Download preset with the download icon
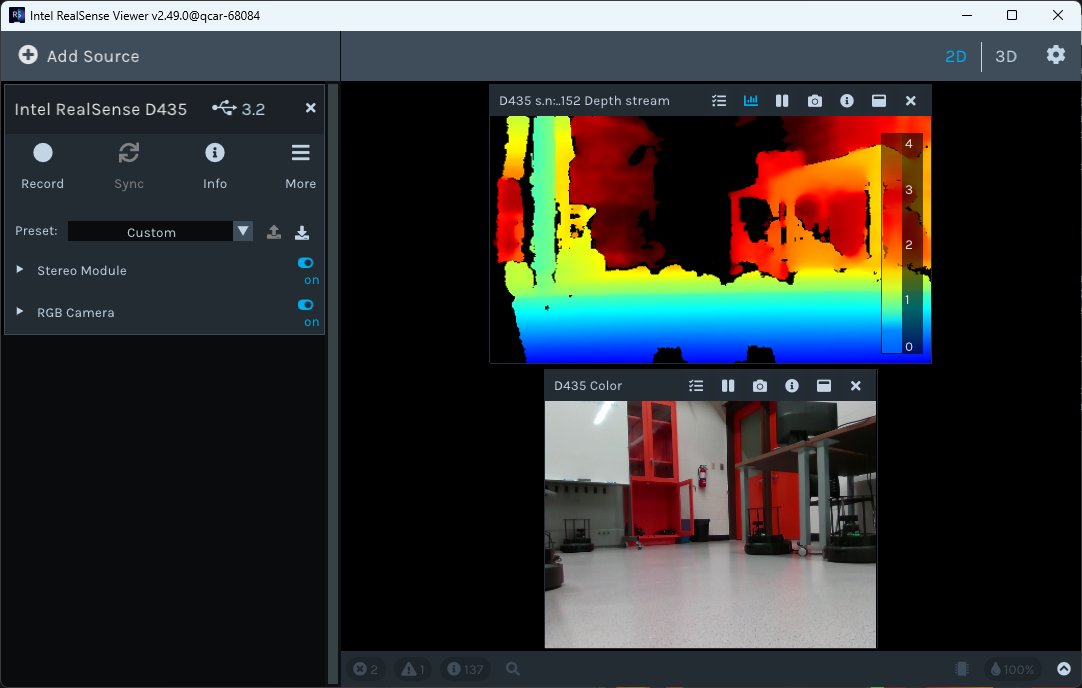Screen dimensions: 1082x688 click(302, 232)
